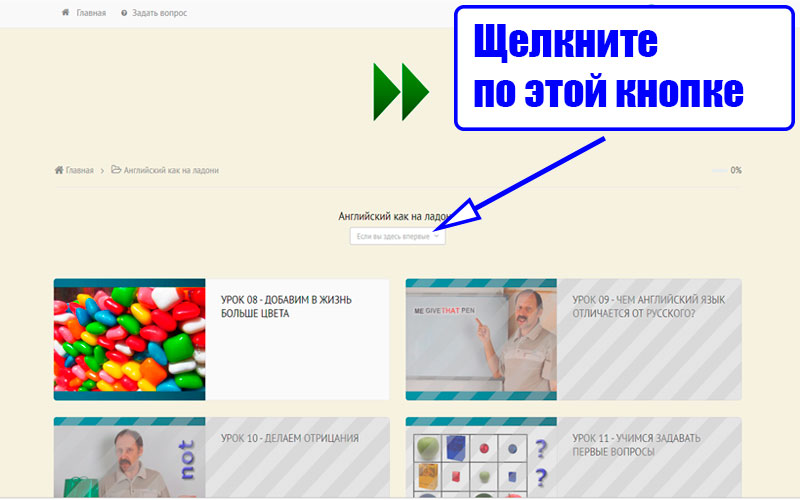The width and height of the screenshot is (800, 500).
Task: Open the Главная top menu link
Action: coord(91,13)
